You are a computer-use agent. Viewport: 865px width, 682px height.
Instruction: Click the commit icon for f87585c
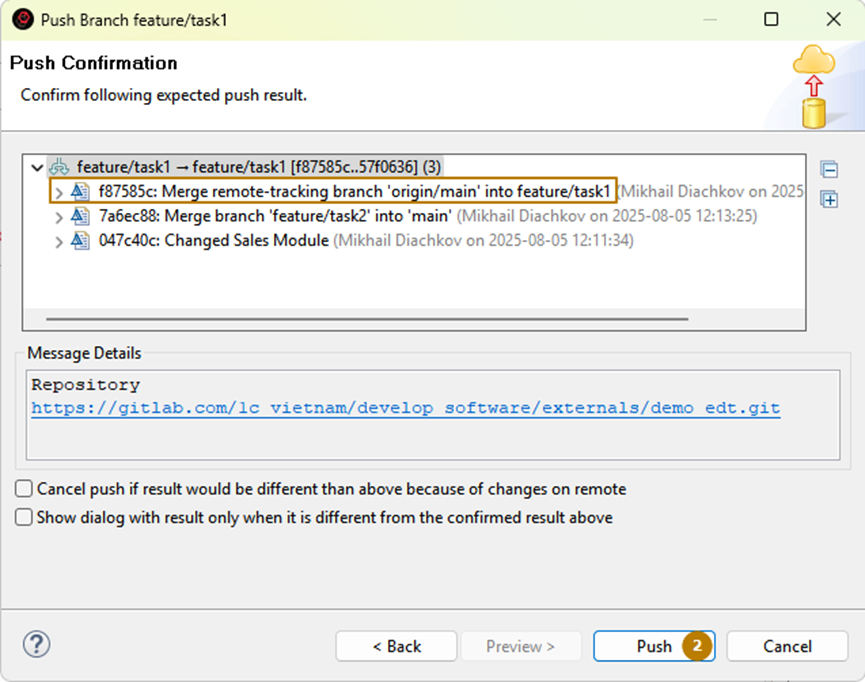coord(81,191)
